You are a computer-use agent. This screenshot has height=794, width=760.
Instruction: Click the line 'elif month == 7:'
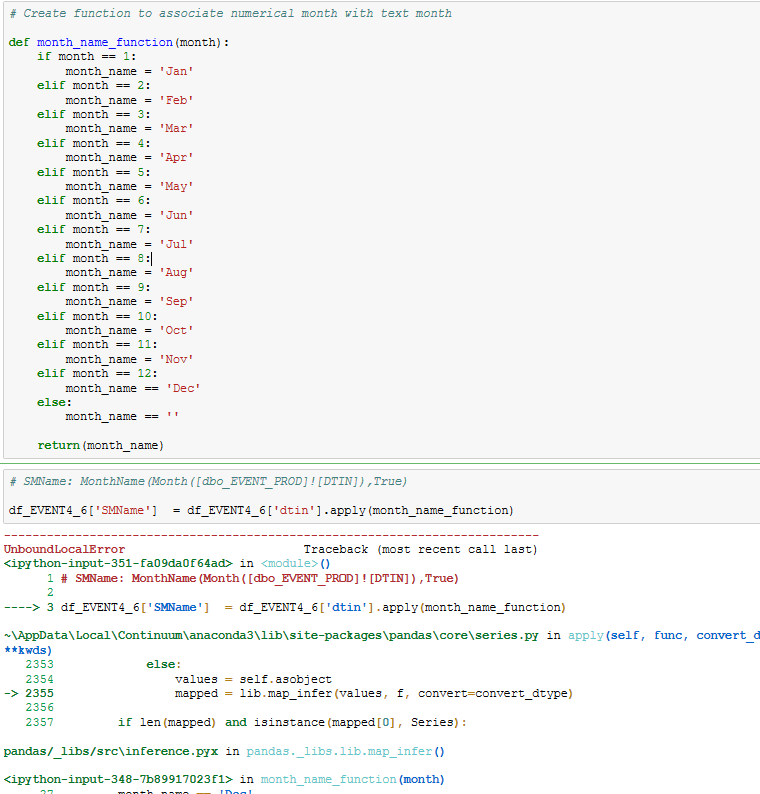coord(94,229)
